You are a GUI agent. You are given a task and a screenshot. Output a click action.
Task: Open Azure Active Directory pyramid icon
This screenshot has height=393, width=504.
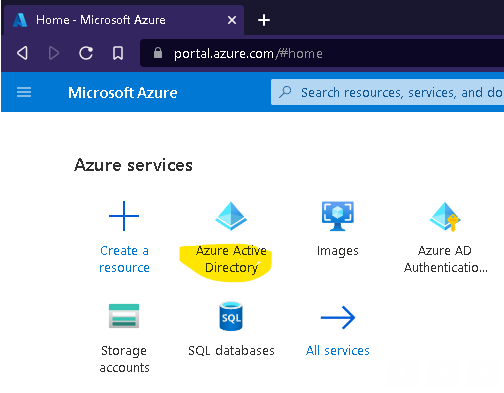(231, 216)
